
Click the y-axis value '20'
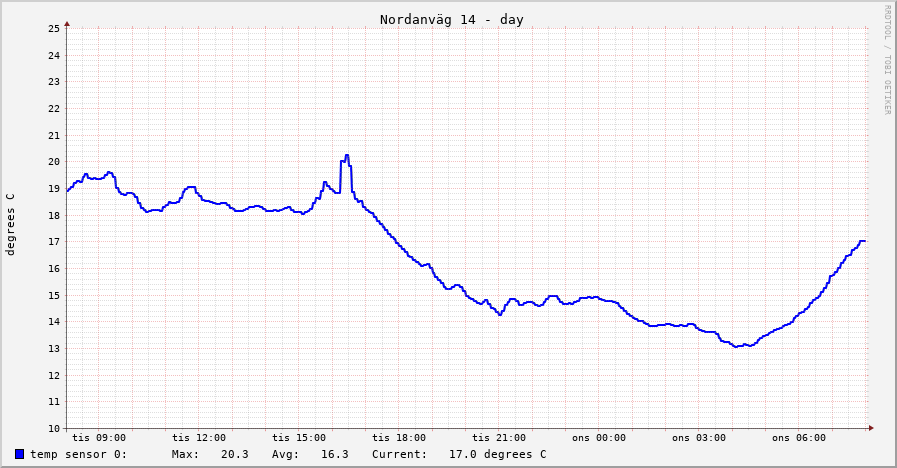click(54, 162)
